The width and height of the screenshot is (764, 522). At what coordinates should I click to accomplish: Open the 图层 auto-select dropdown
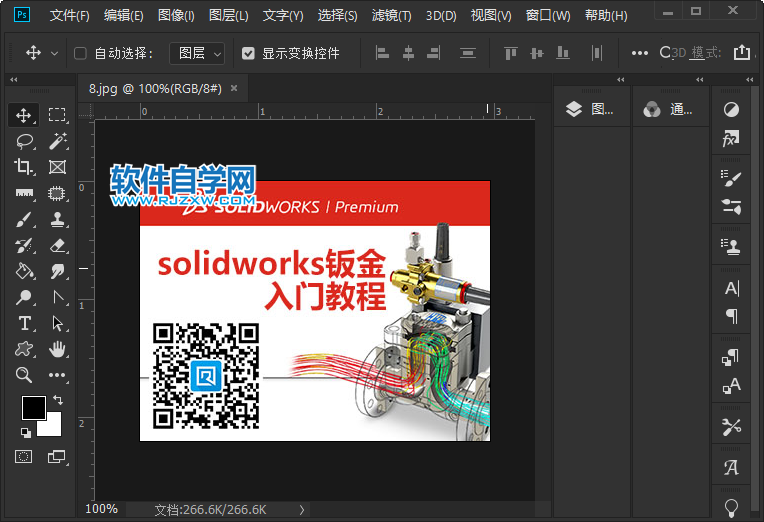coord(196,53)
